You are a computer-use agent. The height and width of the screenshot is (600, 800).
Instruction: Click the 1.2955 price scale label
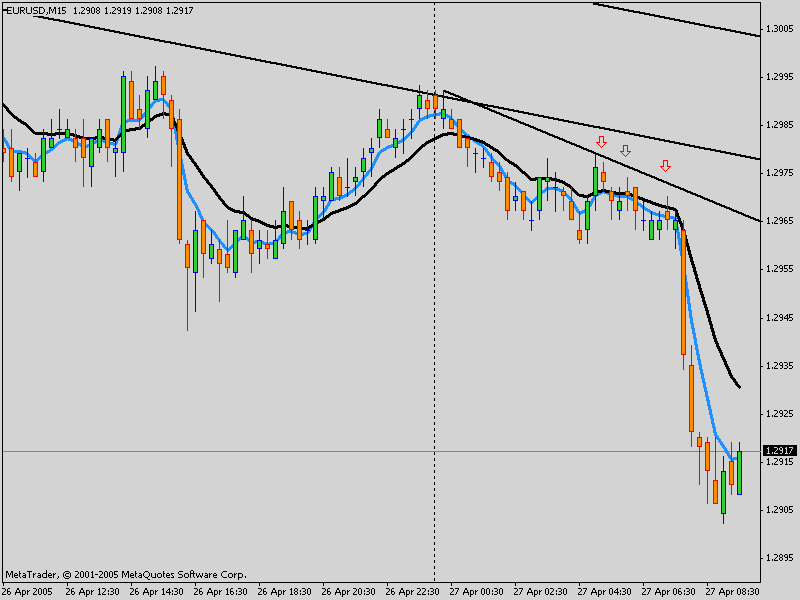point(780,269)
